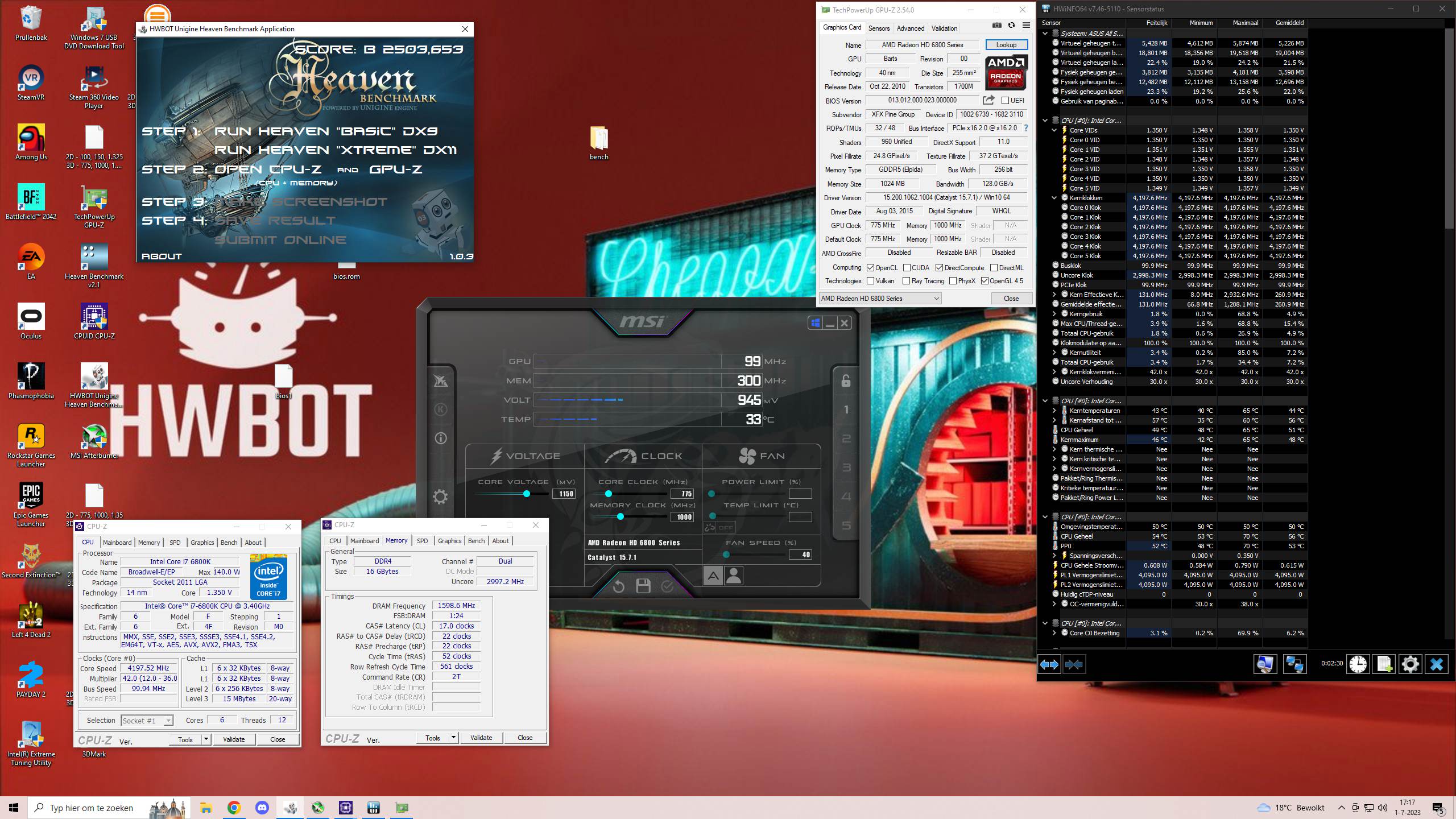Viewport: 1456px width, 819px height.
Task: Click Lookup button in GPU-Z
Action: (1006, 45)
